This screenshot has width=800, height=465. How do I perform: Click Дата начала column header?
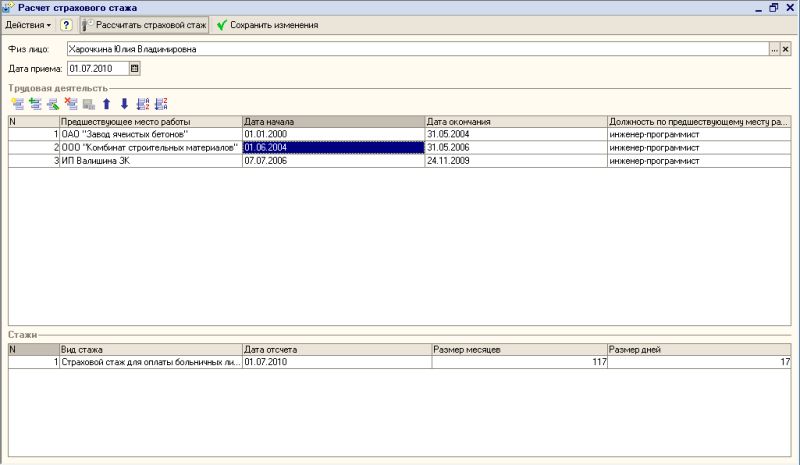[334, 122]
